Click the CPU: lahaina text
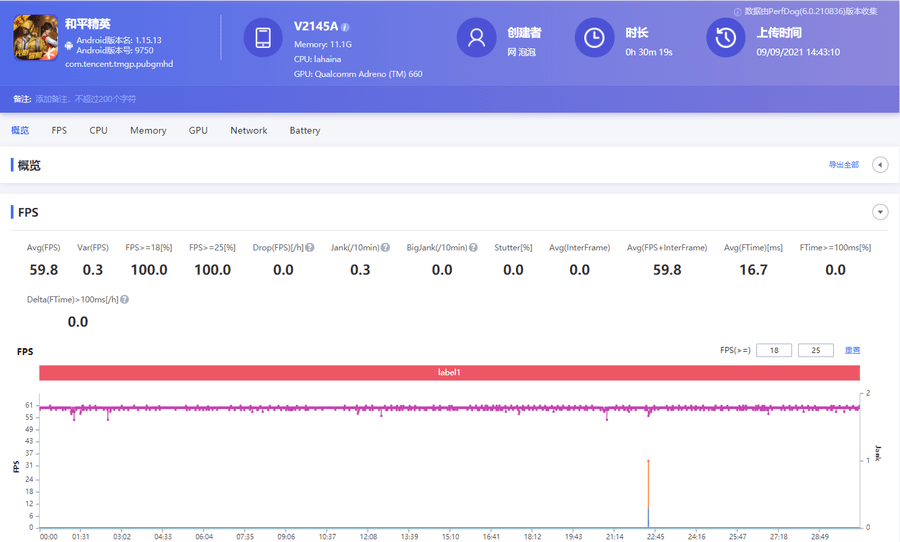900x542 pixels. click(317, 59)
